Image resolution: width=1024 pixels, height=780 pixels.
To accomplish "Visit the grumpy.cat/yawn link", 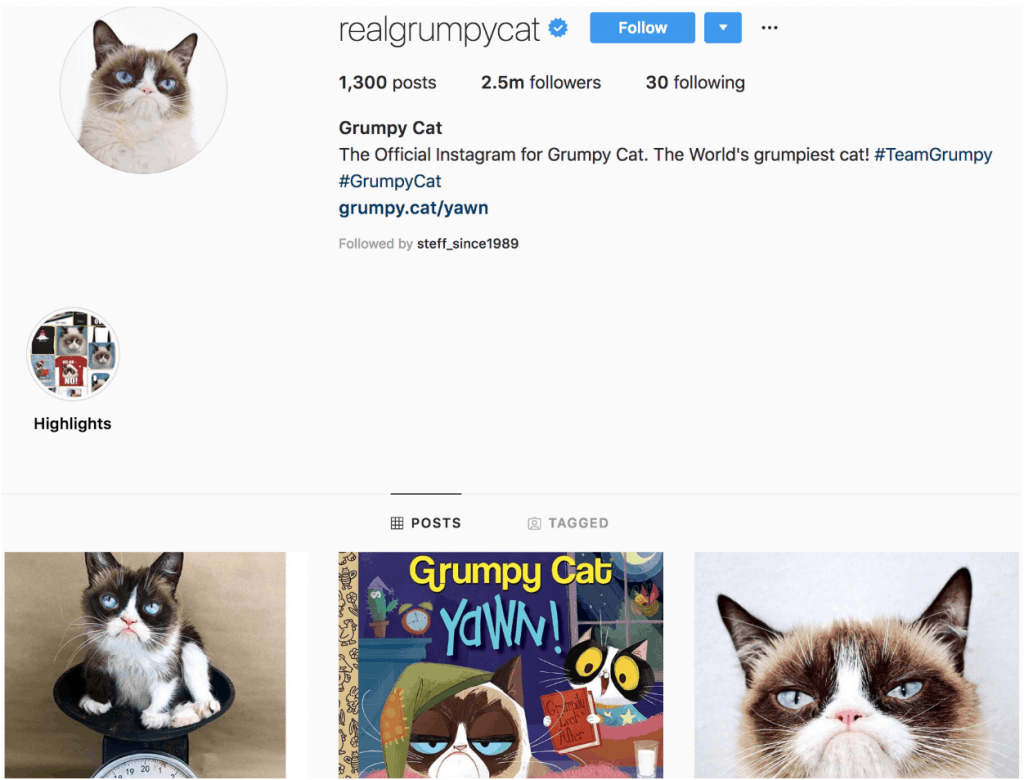I will pyautogui.click(x=413, y=208).
